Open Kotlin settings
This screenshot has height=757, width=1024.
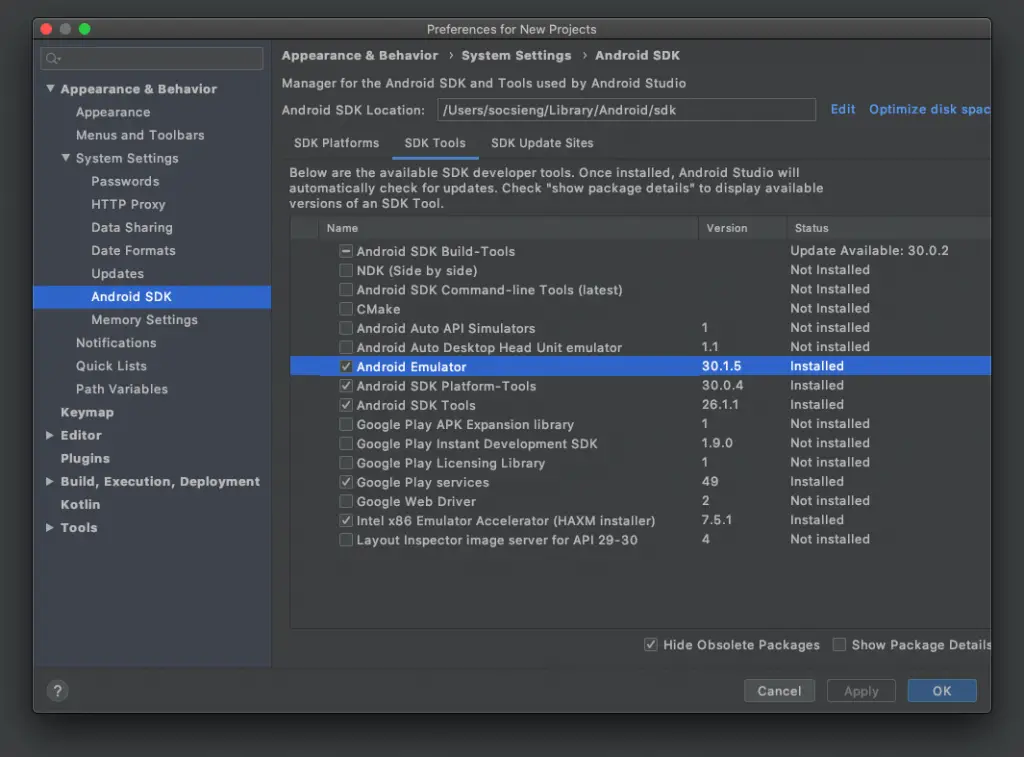80,504
